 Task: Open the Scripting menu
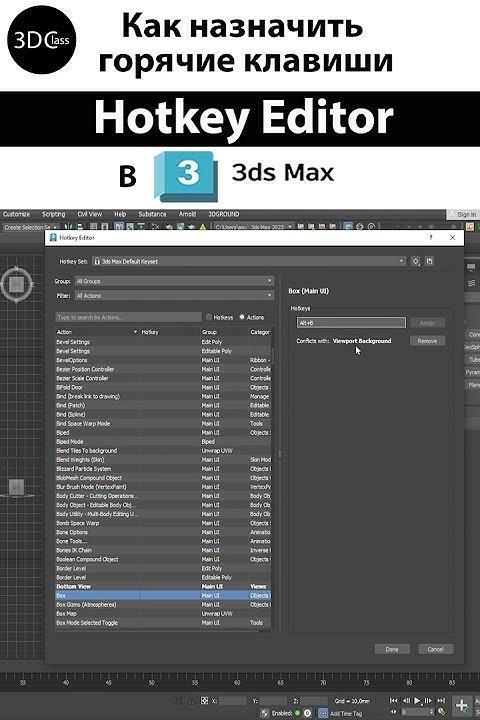click(54, 214)
